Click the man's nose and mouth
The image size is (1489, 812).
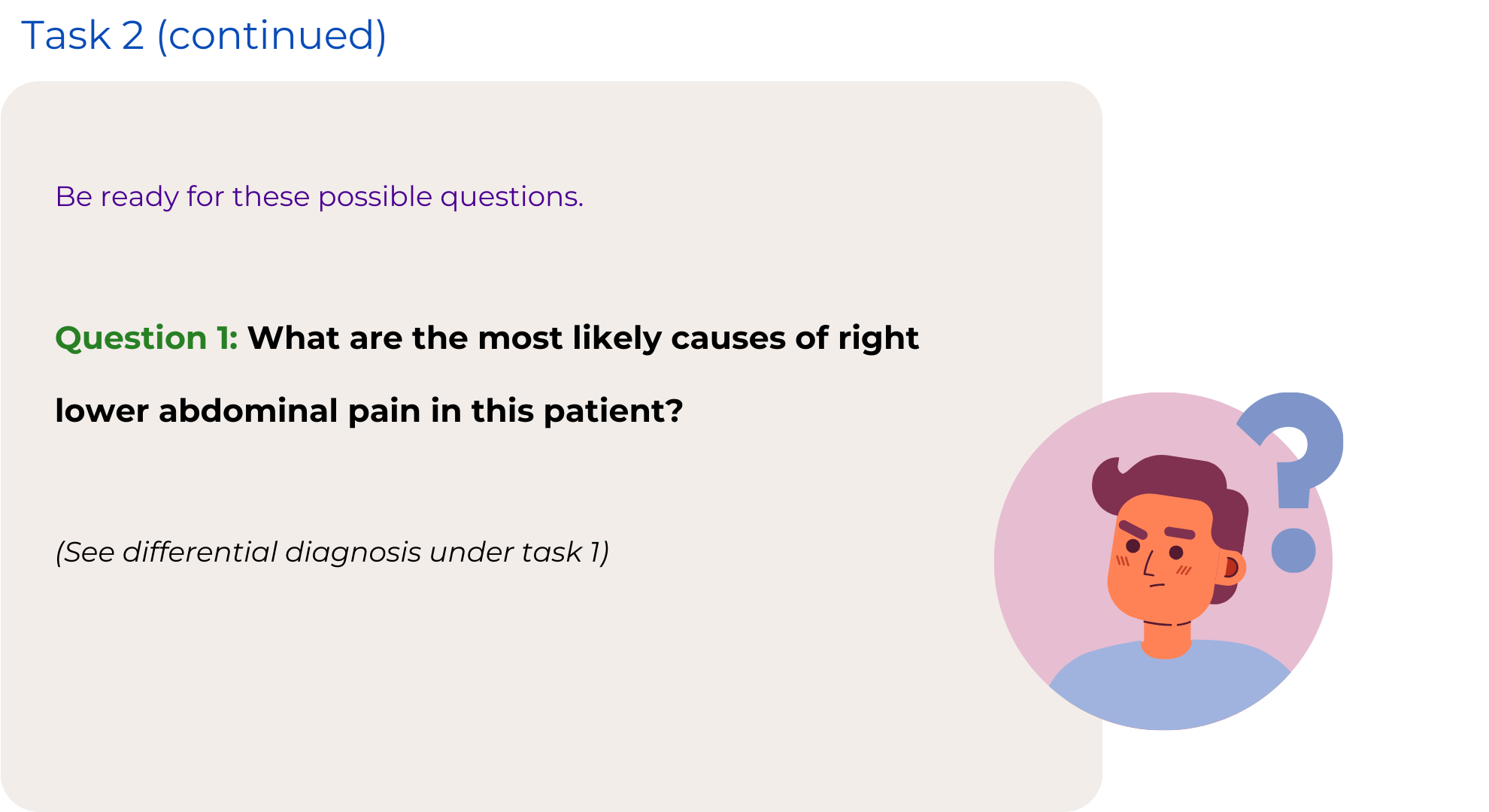pos(1152,571)
